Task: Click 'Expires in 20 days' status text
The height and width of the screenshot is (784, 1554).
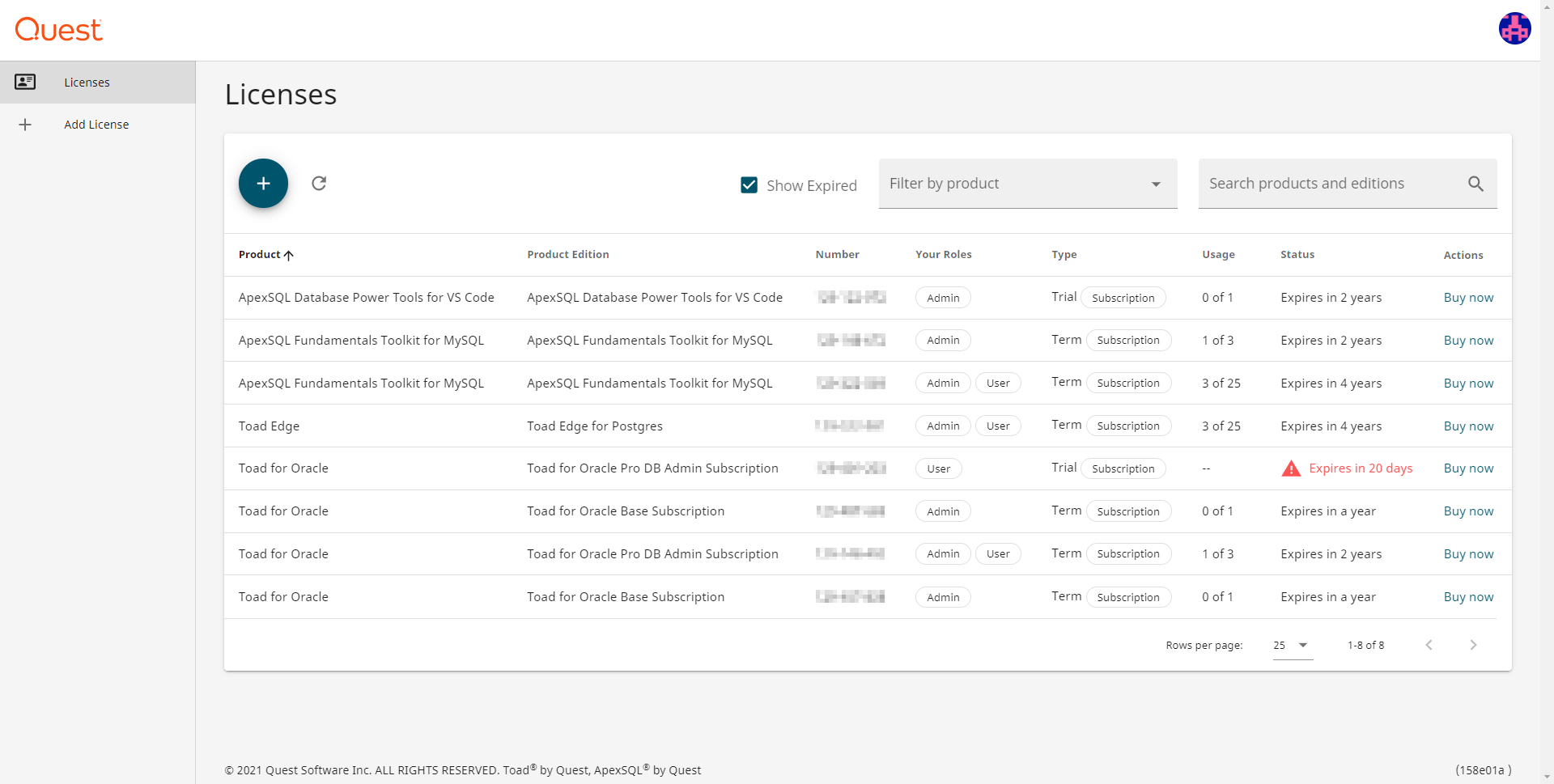Action: point(1361,468)
